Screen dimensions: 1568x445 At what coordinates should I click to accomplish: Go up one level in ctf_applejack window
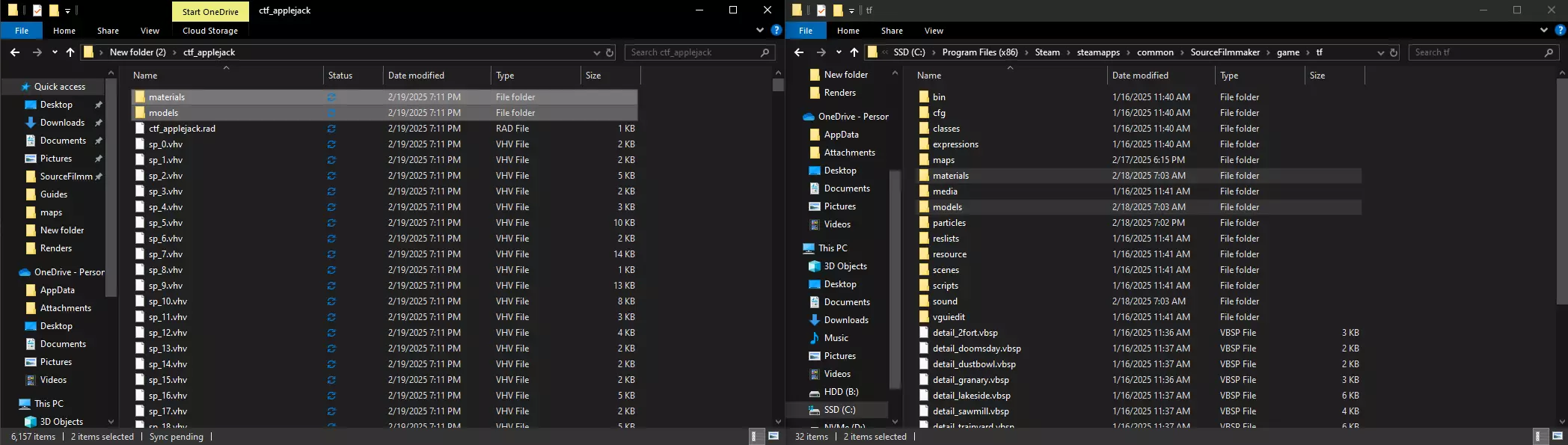[70, 52]
